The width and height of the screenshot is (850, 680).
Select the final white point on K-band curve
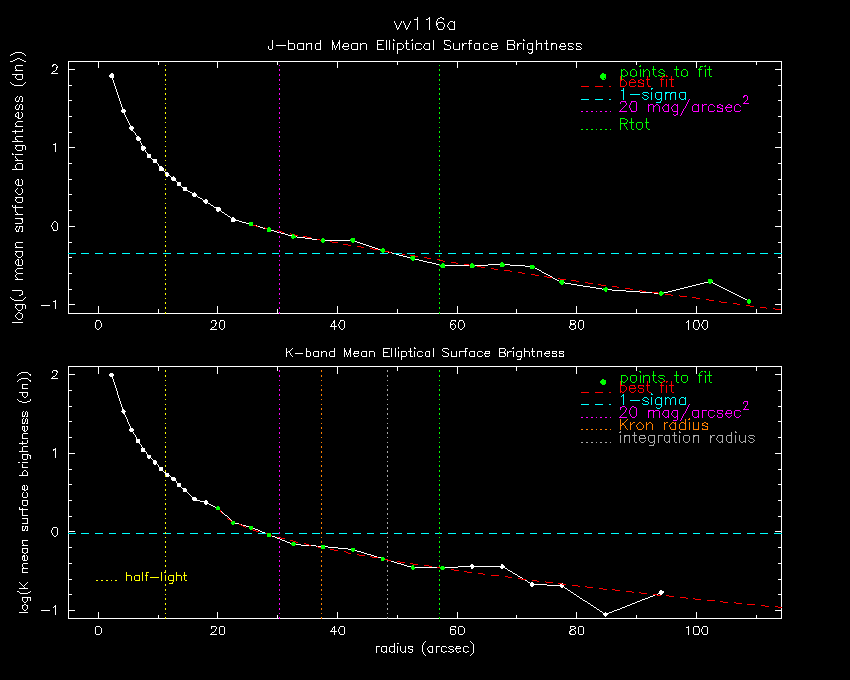coord(661,593)
